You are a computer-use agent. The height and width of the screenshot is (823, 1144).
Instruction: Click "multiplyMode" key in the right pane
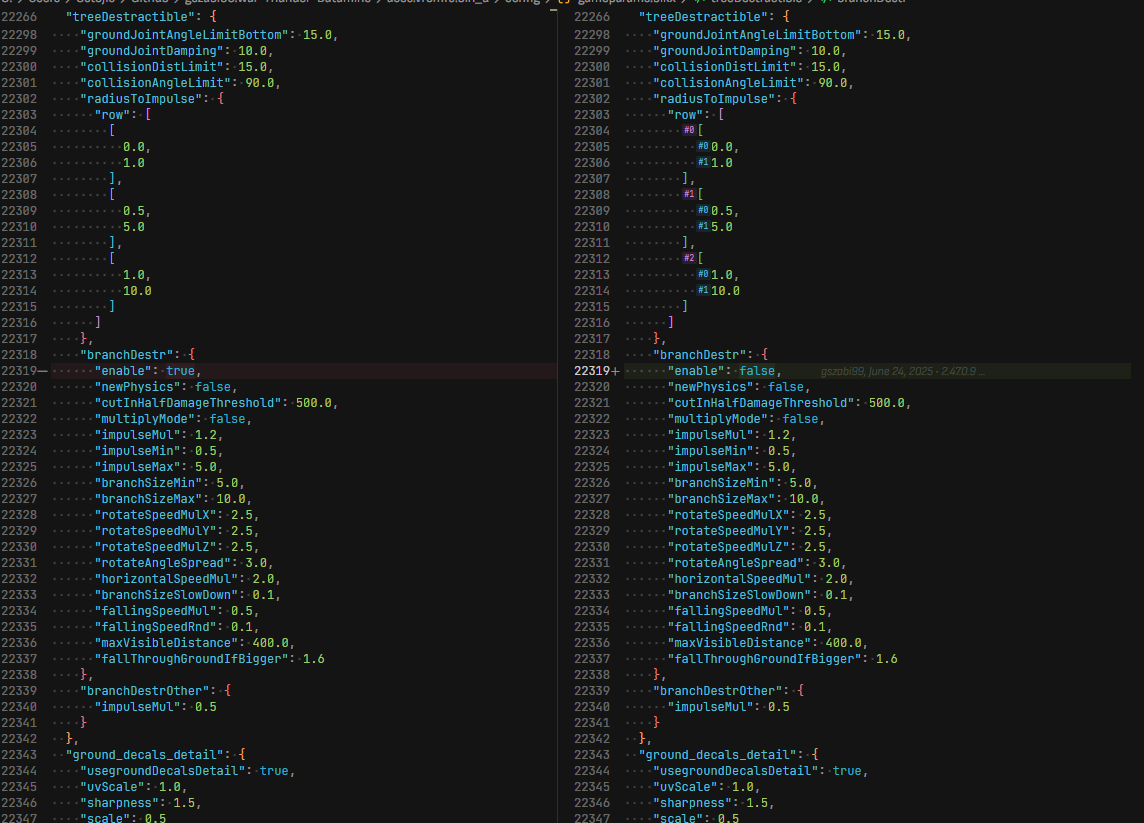[718, 419]
